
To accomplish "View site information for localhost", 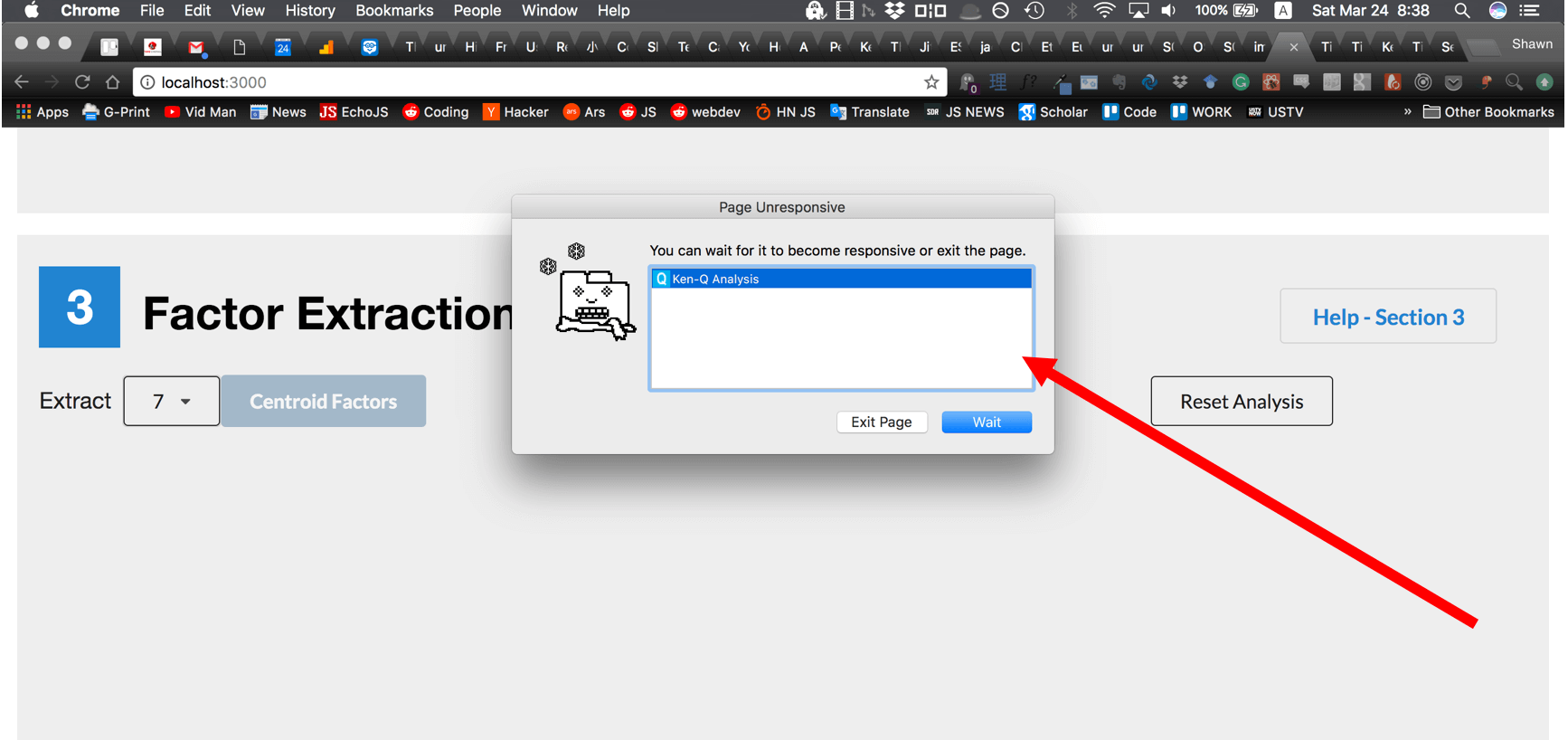I will pyautogui.click(x=147, y=82).
